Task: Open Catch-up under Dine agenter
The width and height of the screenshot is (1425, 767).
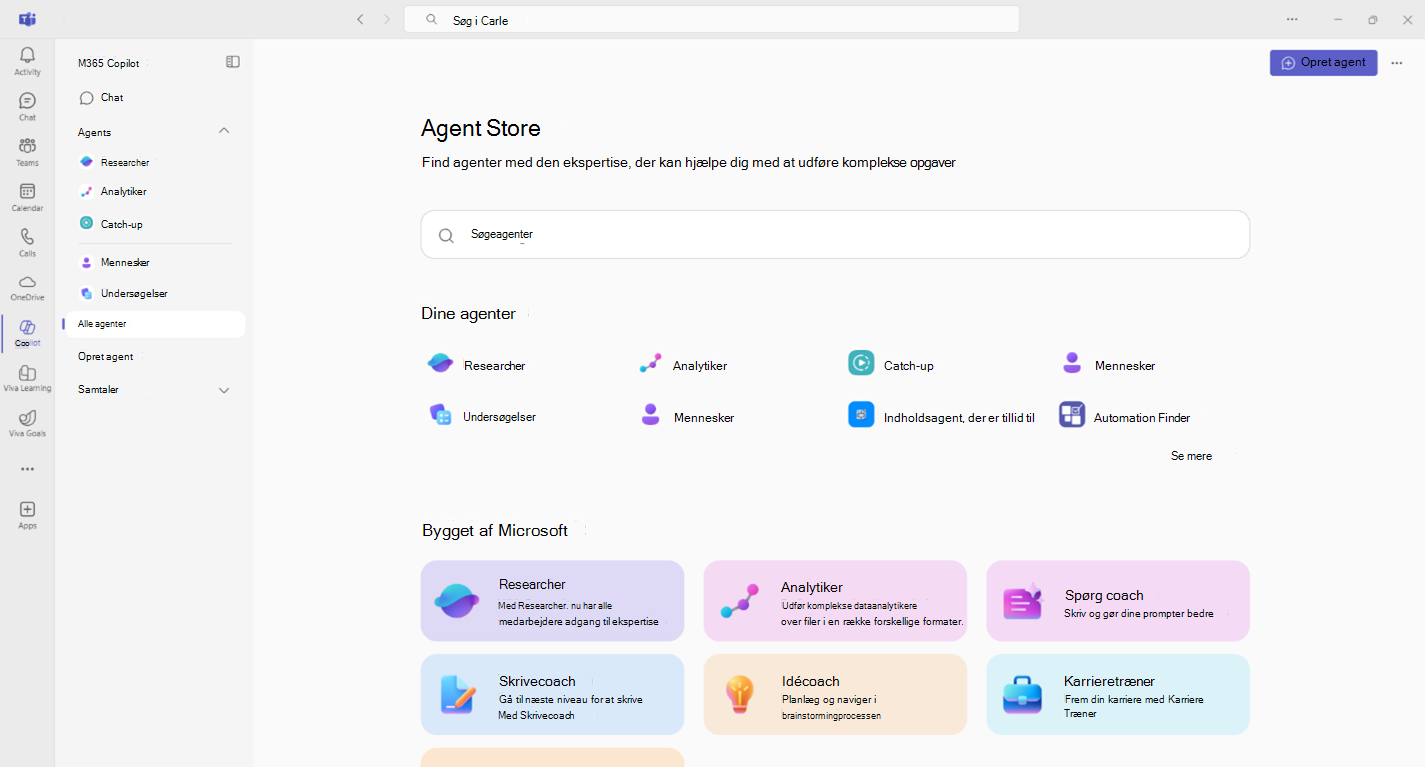Action: (x=892, y=365)
